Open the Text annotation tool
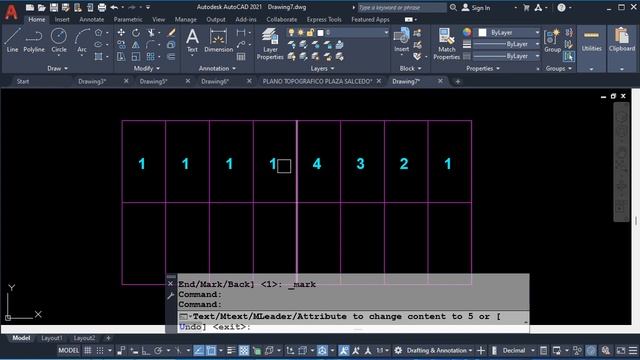This screenshot has height=360, width=640. (x=192, y=41)
